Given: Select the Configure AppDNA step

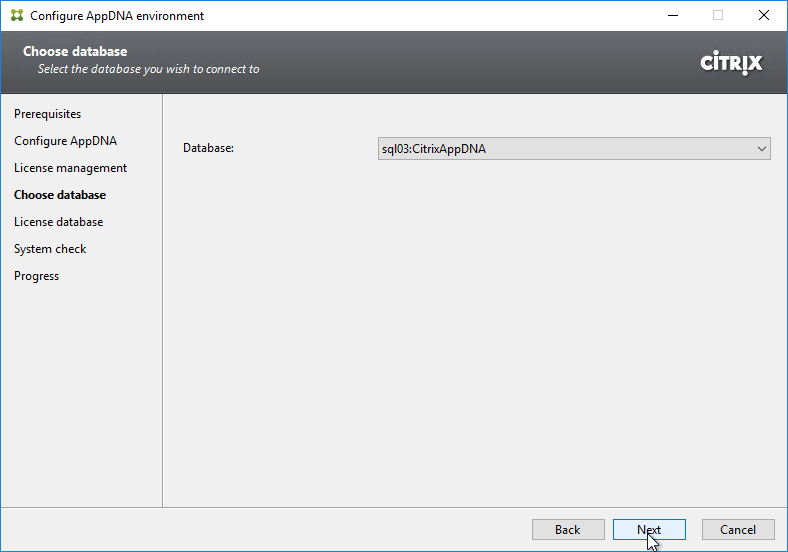Looking at the screenshot, I should point(65,141).
